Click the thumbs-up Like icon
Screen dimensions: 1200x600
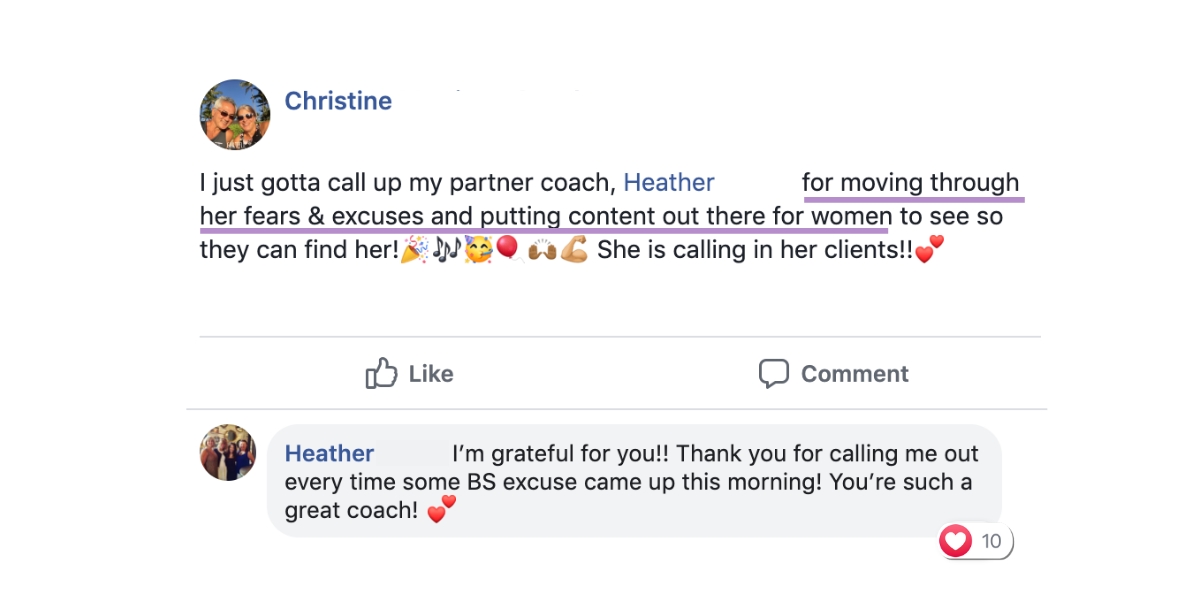coord(382,374)
